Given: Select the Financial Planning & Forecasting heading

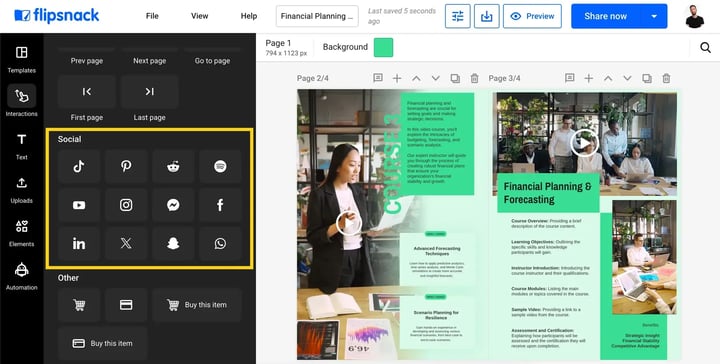Looking at the screenshot, I should [548, 193].
